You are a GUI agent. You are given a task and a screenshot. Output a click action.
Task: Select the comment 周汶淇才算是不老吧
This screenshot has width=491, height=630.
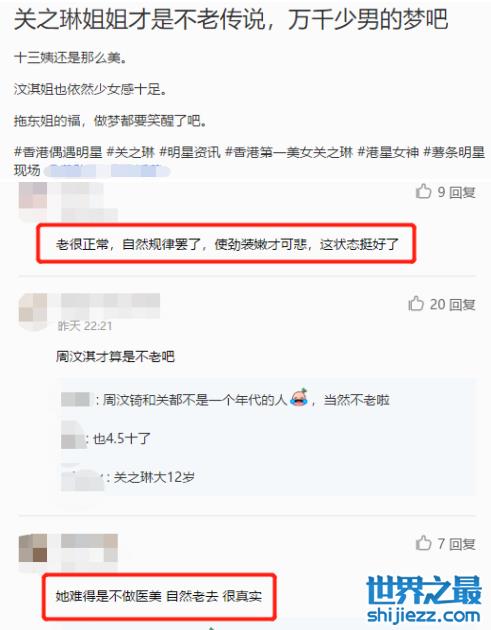click(115, 357)
